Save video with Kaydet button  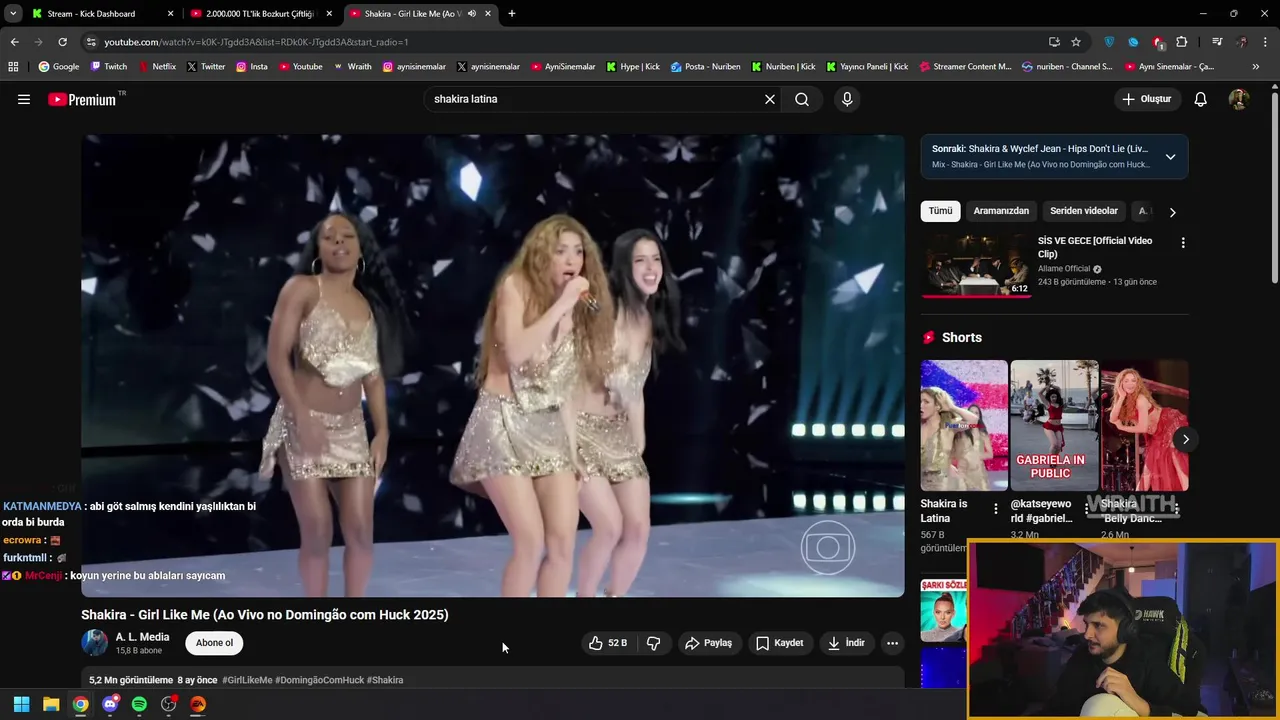click(780, 643)
